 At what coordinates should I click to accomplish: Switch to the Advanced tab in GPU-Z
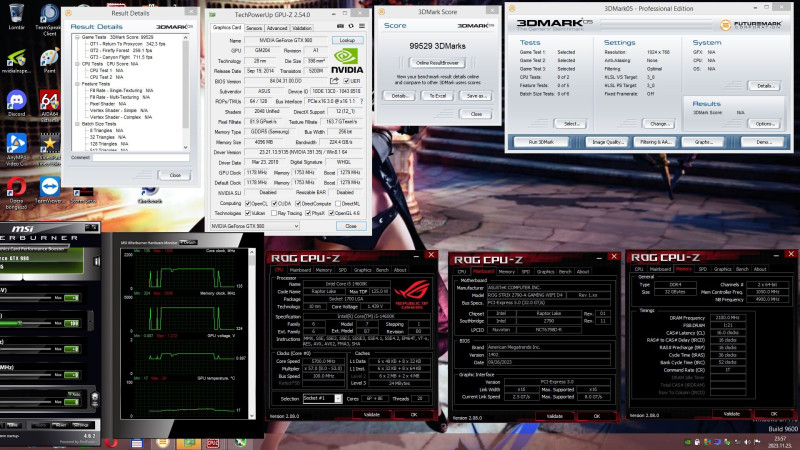[x=277, y=28]
